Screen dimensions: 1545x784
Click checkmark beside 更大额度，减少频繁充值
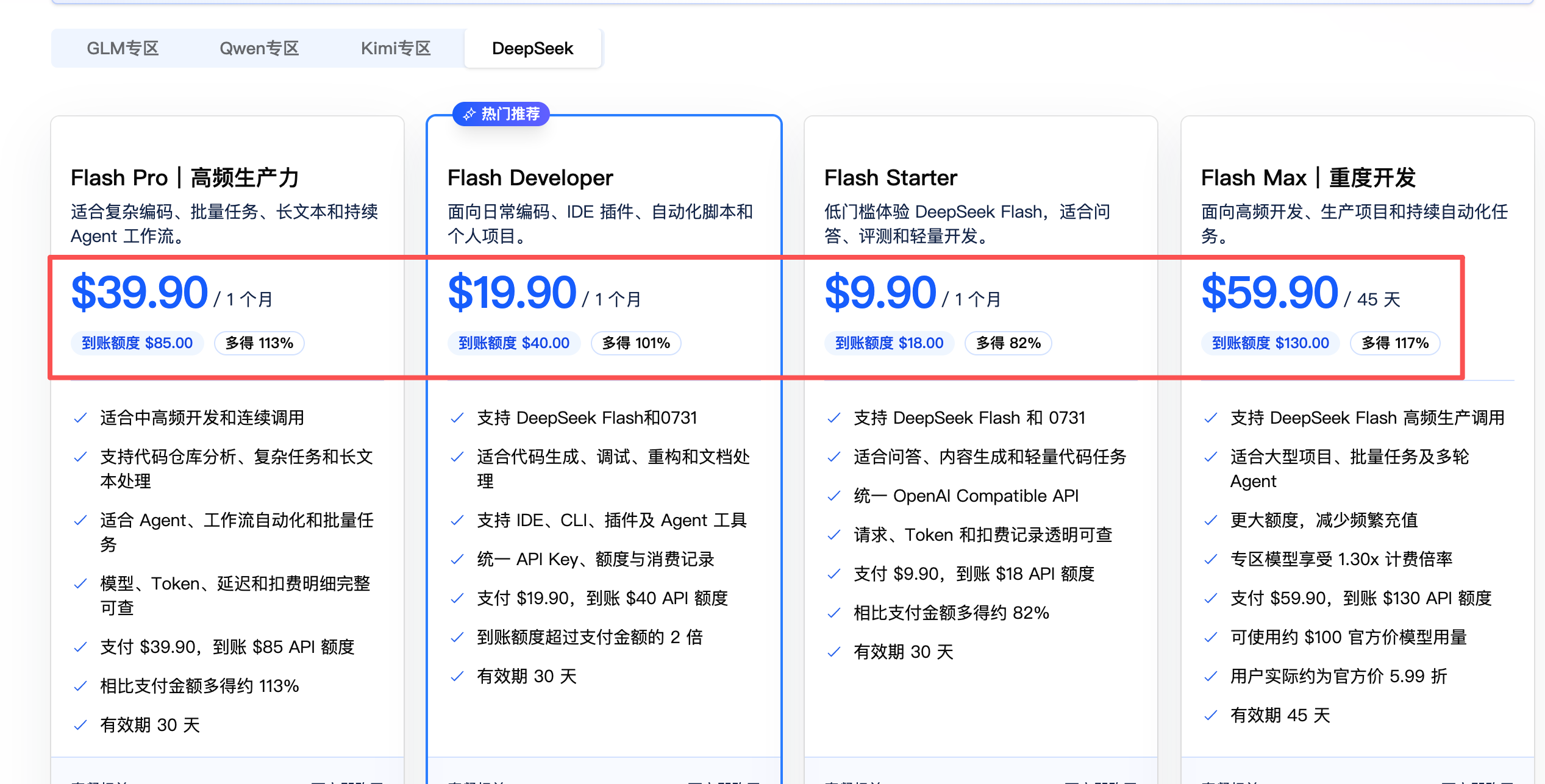point(1210,521)
